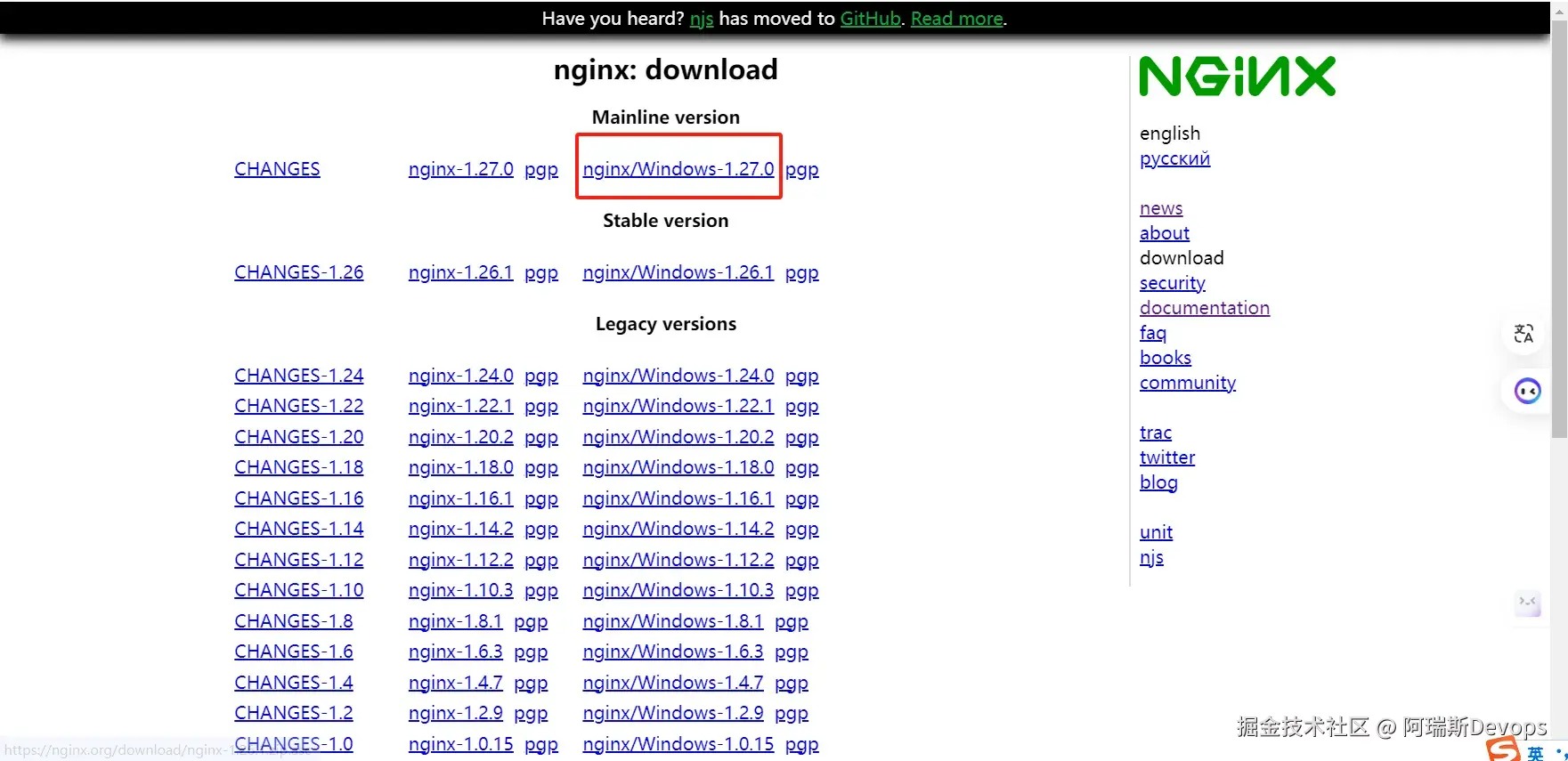Download nginx-1.20.2 source
This screenshot has width=1568, height=761.
click(x=461, y=437)
